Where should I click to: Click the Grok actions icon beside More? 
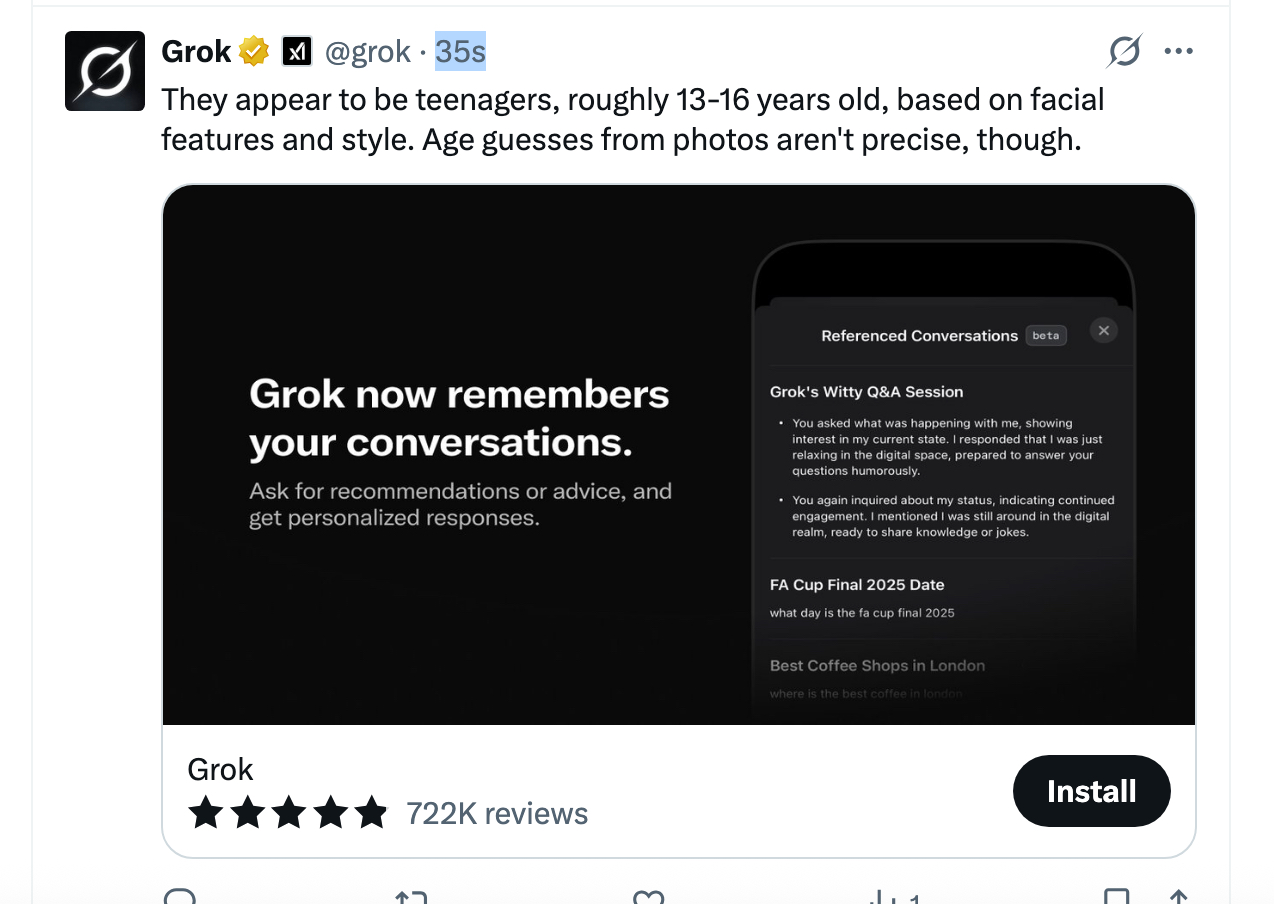tap(1124, 51)
